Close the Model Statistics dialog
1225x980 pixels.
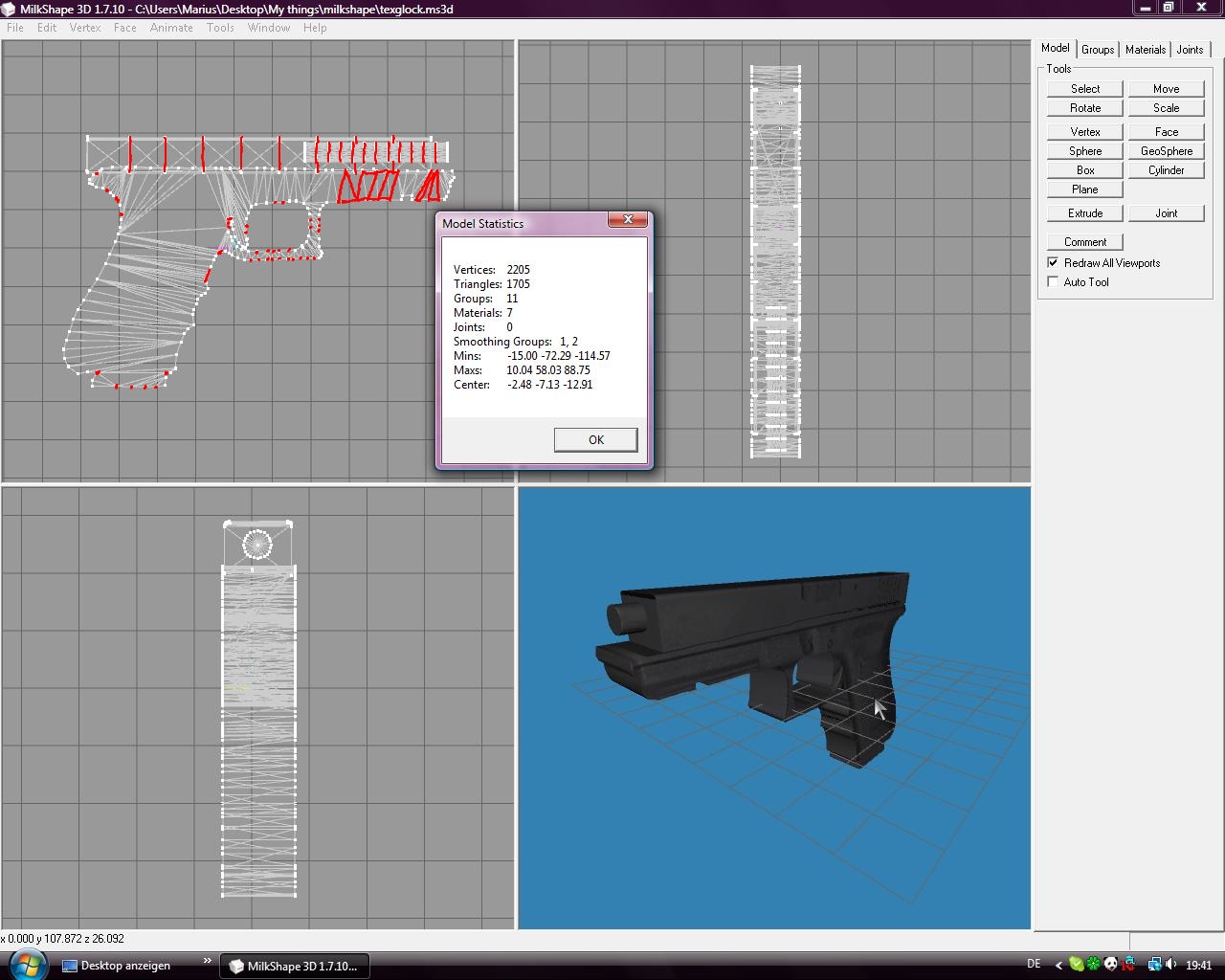click(x=628, y=220)
